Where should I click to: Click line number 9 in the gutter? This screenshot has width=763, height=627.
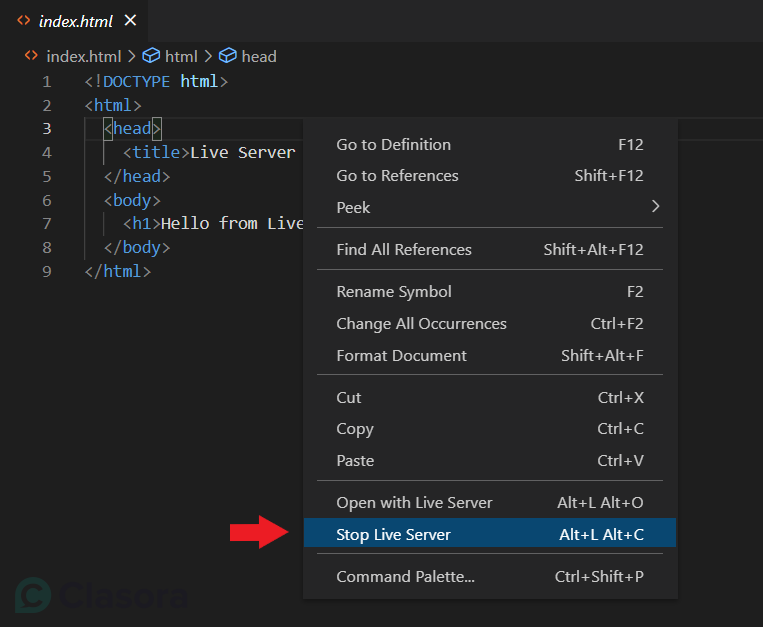(47, 271)
